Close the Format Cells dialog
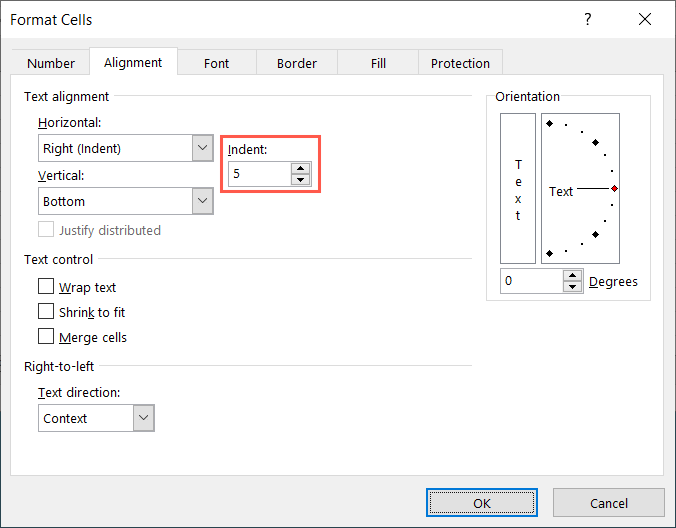Viewport: 676px width, 528px height. click(x=645, y=19)
